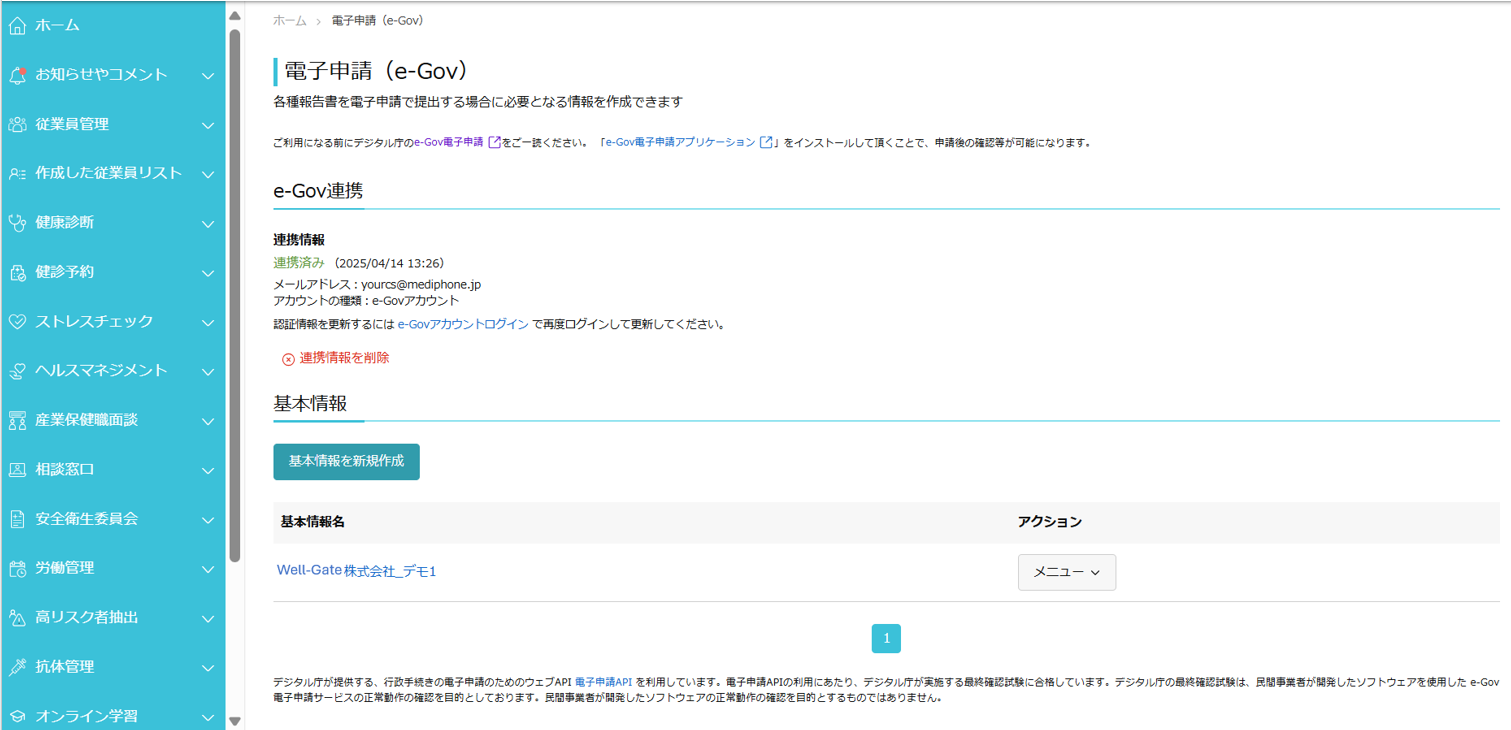Expand ストレスチェック chevron
Screen dimensions: 1511x730
pos(208,322)
